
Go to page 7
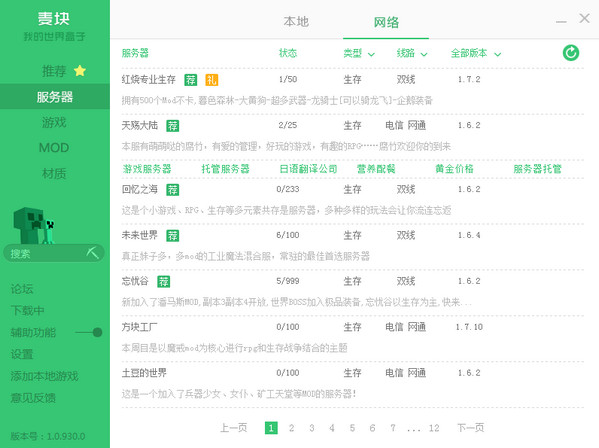393,428
